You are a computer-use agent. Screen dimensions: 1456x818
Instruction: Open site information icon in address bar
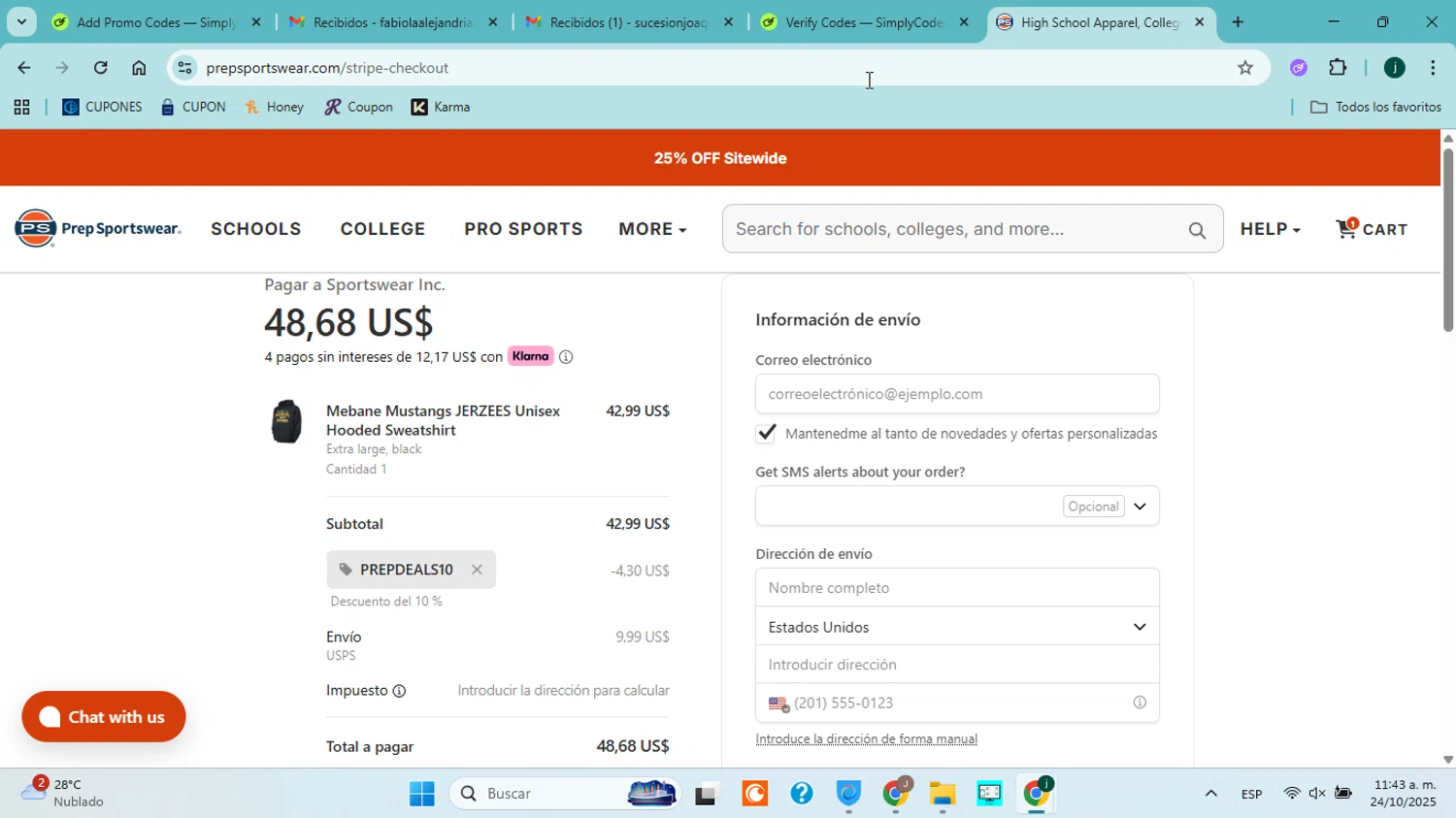point(184,68)
